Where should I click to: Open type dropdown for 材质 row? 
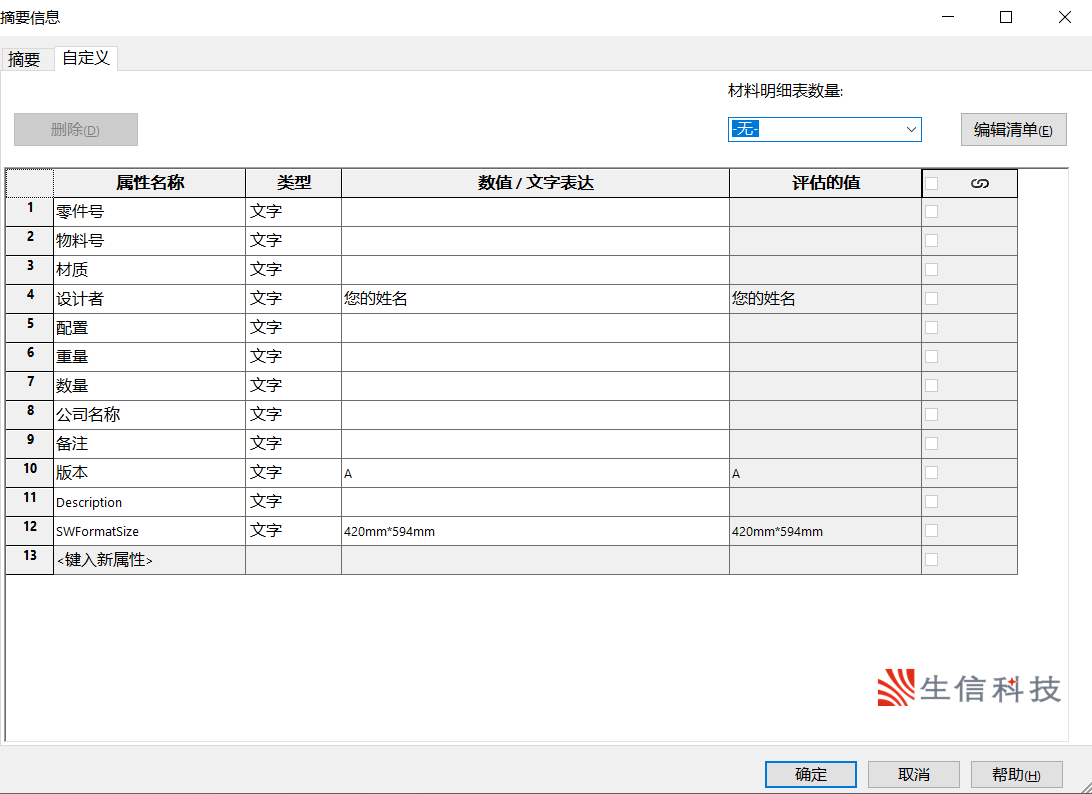[x=293, y=270]
